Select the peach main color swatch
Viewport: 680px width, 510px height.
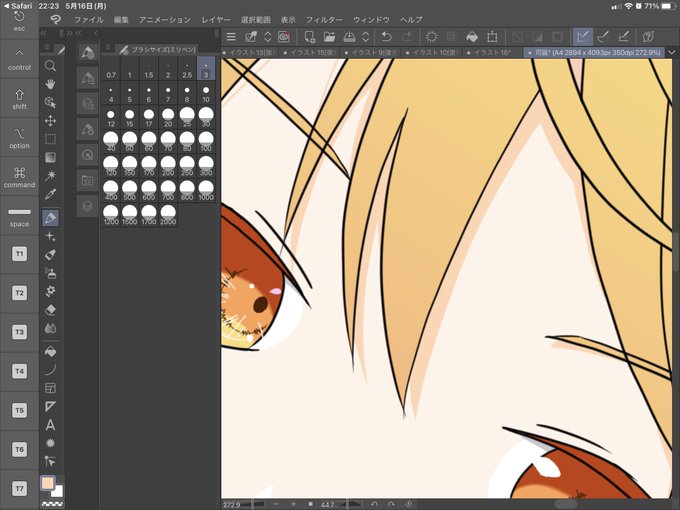click(47, 483)
